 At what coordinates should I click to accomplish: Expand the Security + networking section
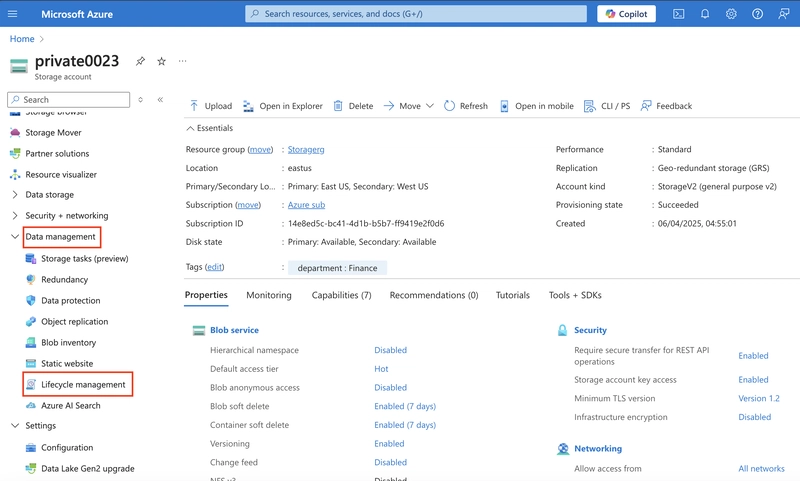point(15,216)
